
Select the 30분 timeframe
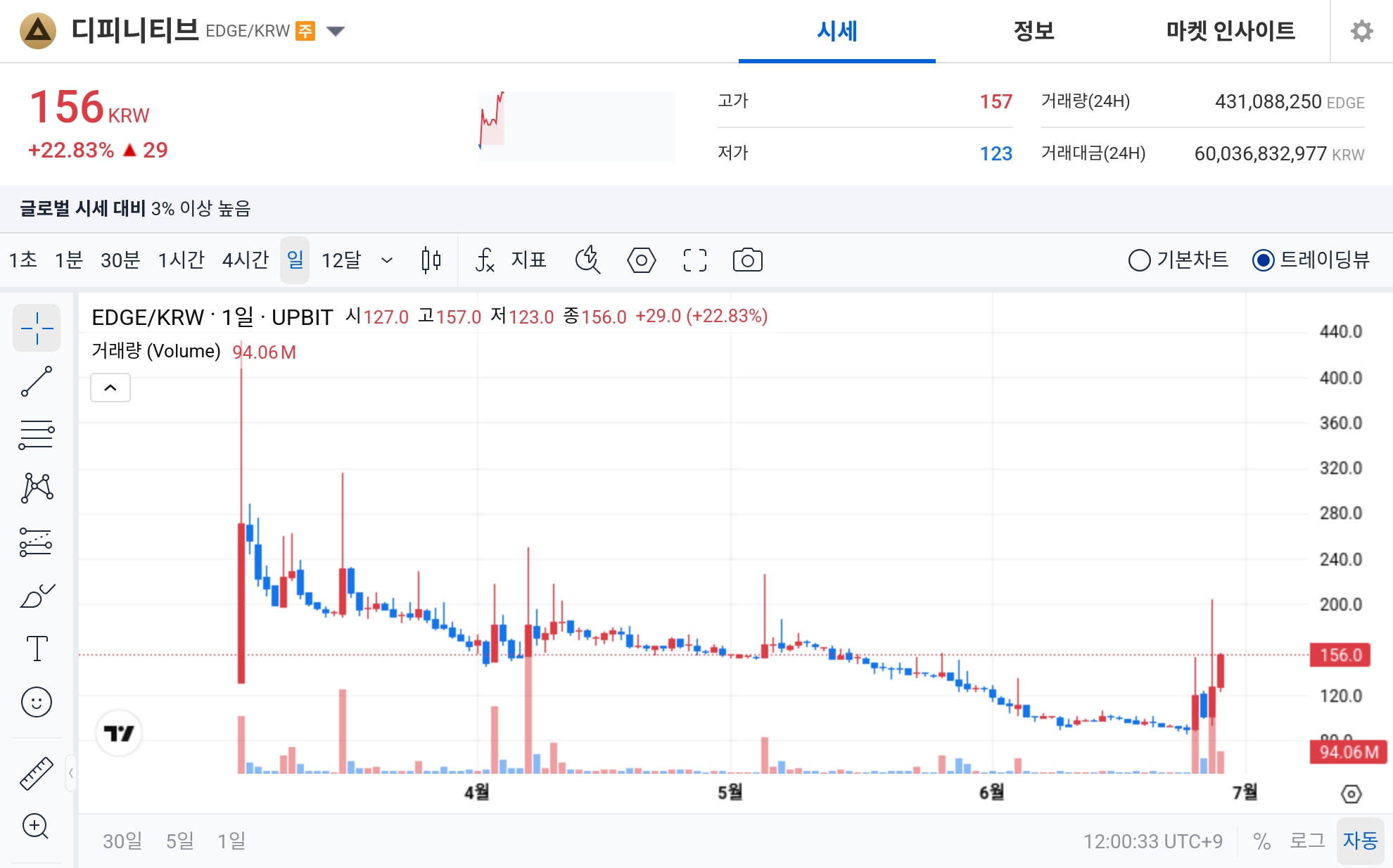click(x=120, y=260)
